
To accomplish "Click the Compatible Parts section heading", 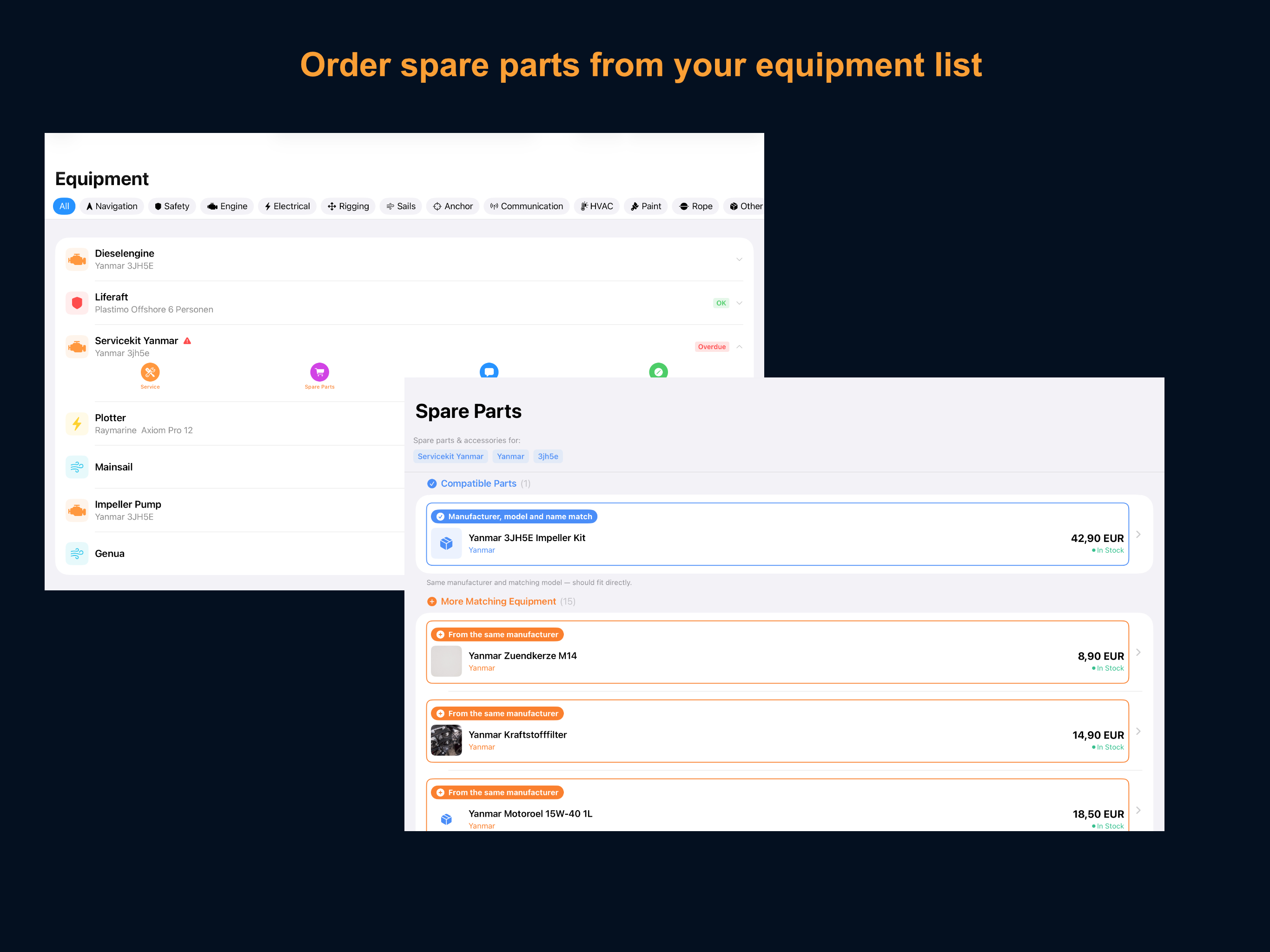I will pyautogui.click(x=479, y=484).
